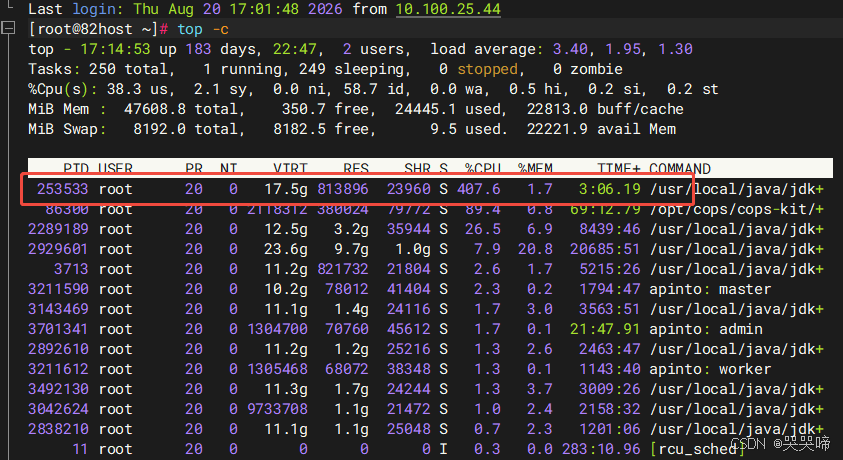Select the PID 3492130 cell
843x460 pixels.
click(58, 389)
